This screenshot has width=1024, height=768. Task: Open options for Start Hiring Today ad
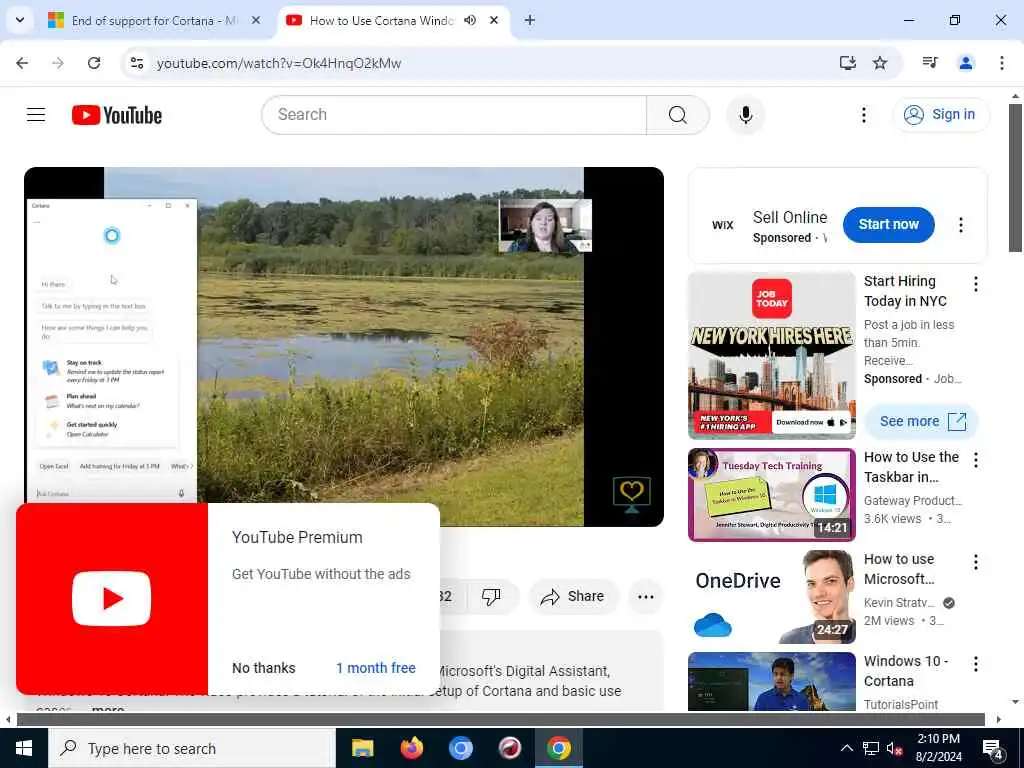[975, 283]
